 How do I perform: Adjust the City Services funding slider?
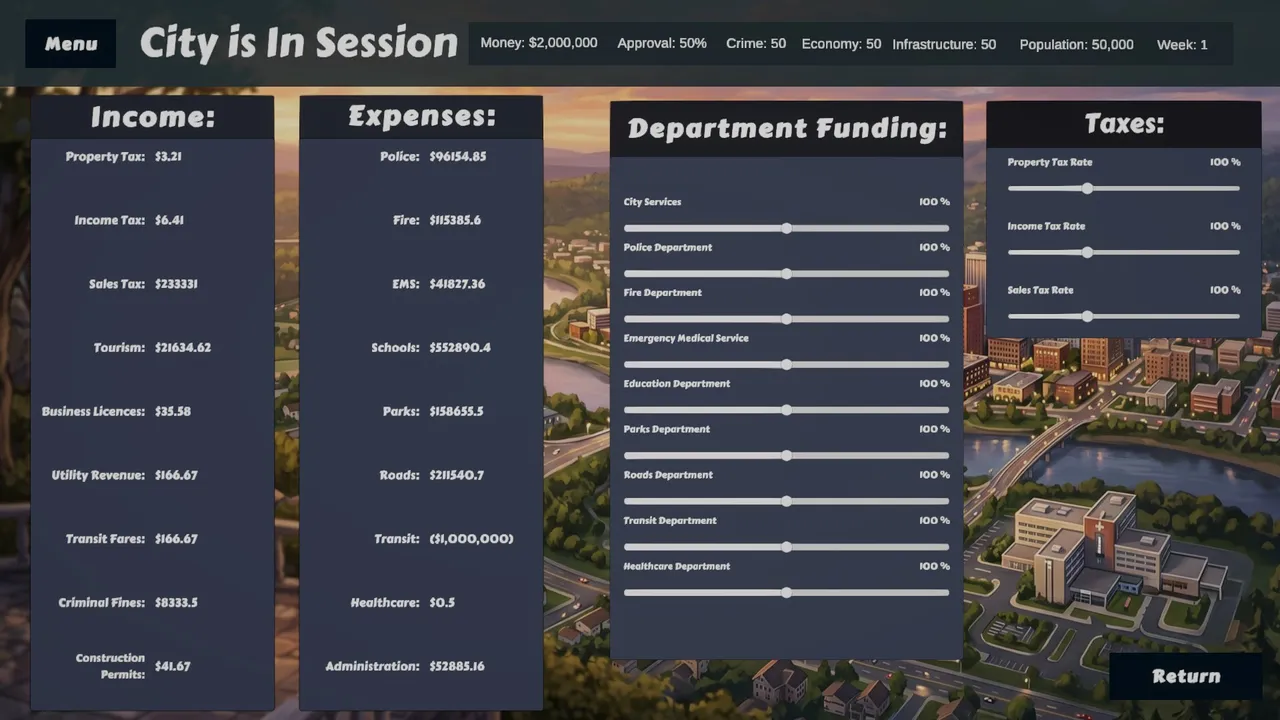[786, 228]
